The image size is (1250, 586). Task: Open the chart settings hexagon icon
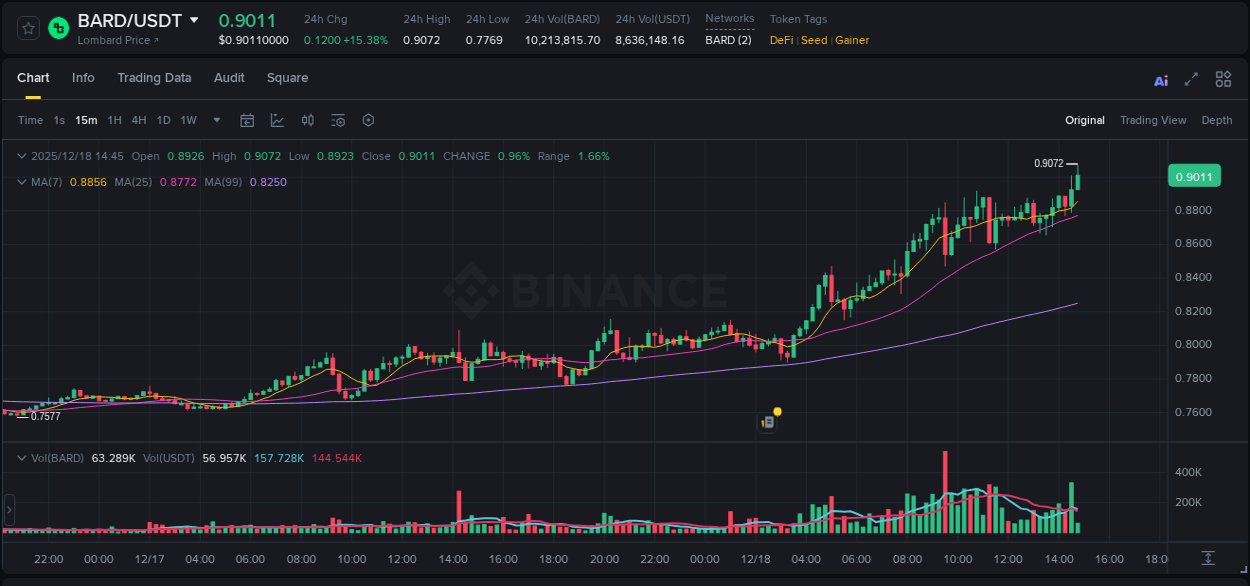368,120
